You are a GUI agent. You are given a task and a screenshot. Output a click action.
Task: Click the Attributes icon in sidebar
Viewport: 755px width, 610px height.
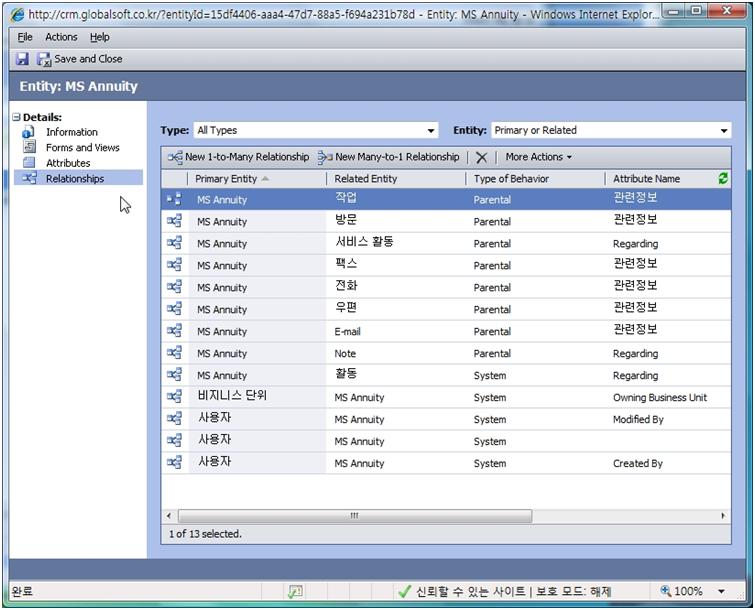pos(29,162)
